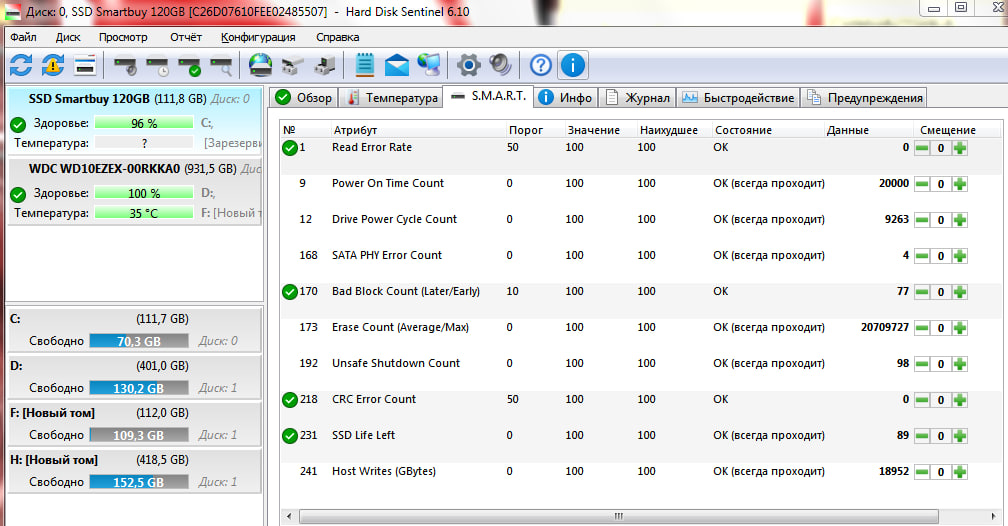Decrease offset for Bad Block Count
This screenshot has height=526, width=1008.
click(x=922, y=292)
